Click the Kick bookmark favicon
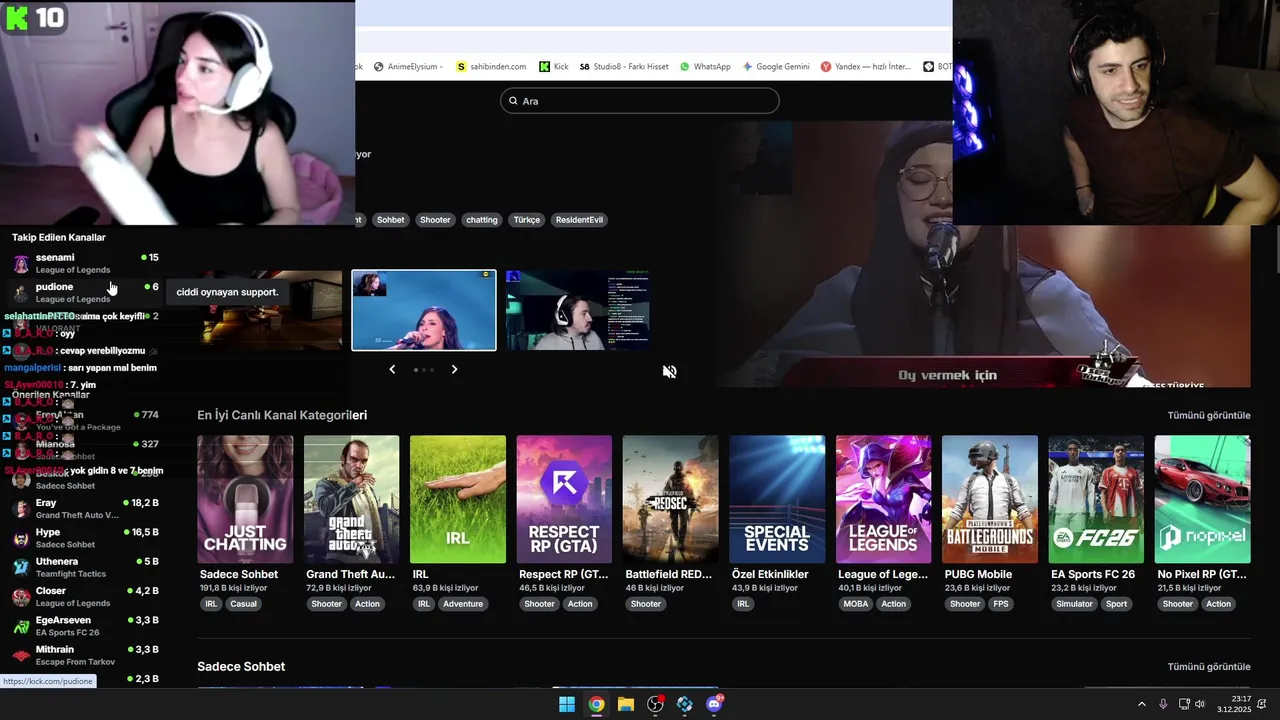The width and height of the screenshot is (1280, 720). click(x=544, y=67)
